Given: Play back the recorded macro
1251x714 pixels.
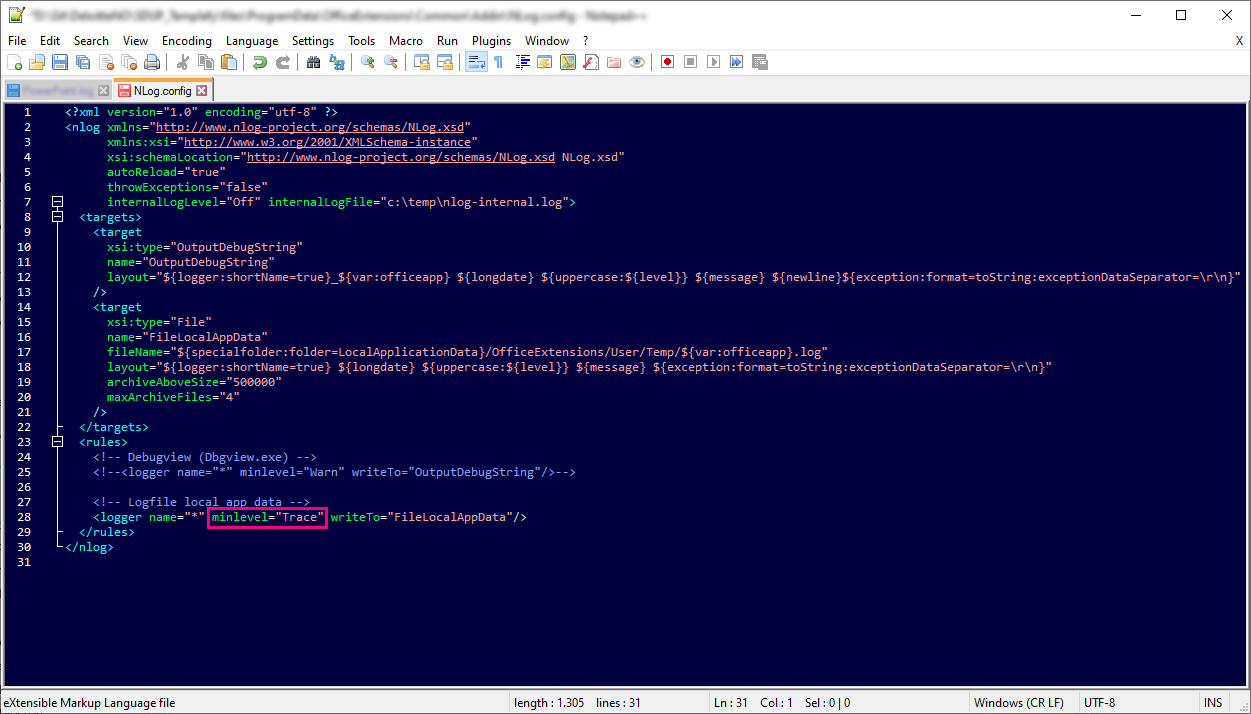Looking at the screenshot, I should point(713,62).
